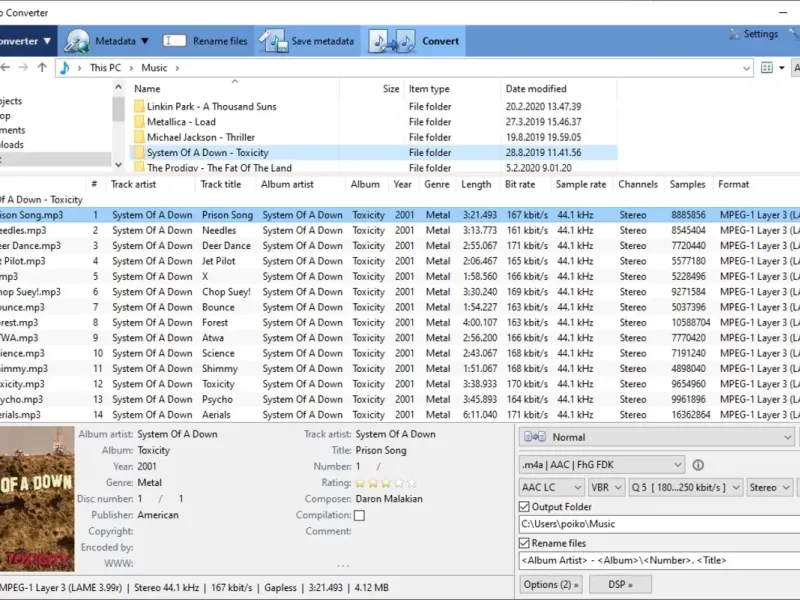800x600 pixels.
Task: Open the Converter dropdown menu
Action: point(28,41)
